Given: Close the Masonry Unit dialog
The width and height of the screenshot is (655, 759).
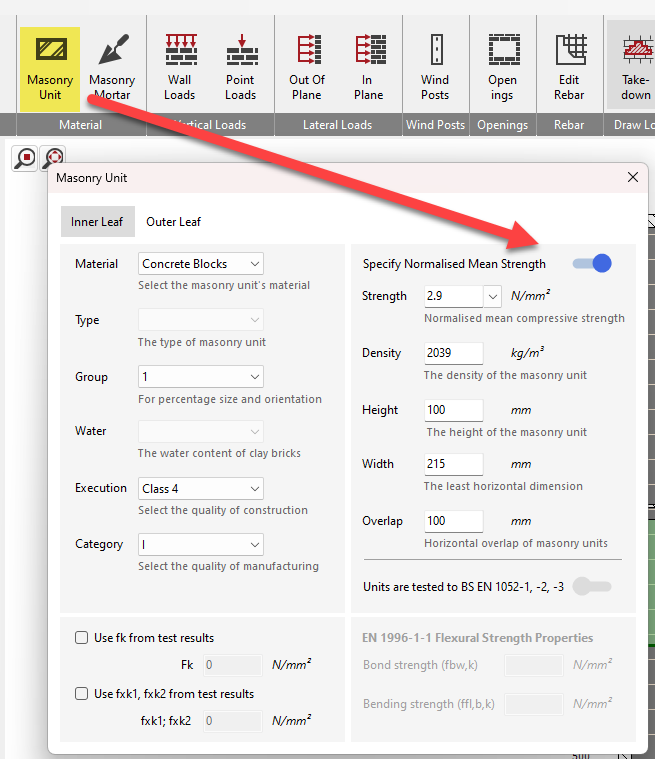Looking at the screenshot, I should 632,178.
